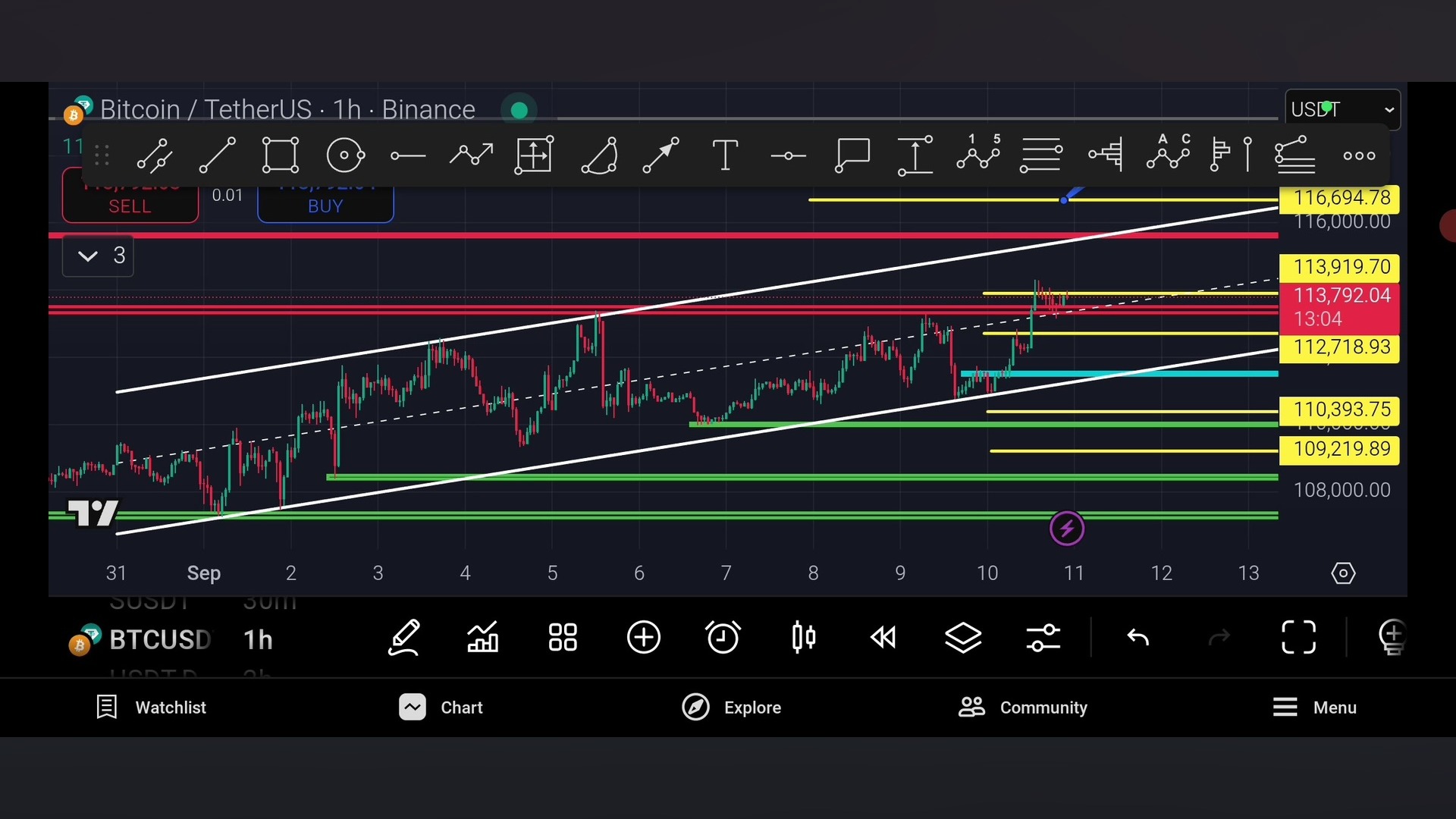Viewport: 1456px width, 819px height.
Task: Open the indicators chart icon
Action: pyautogui.click(x=483, y=637)
